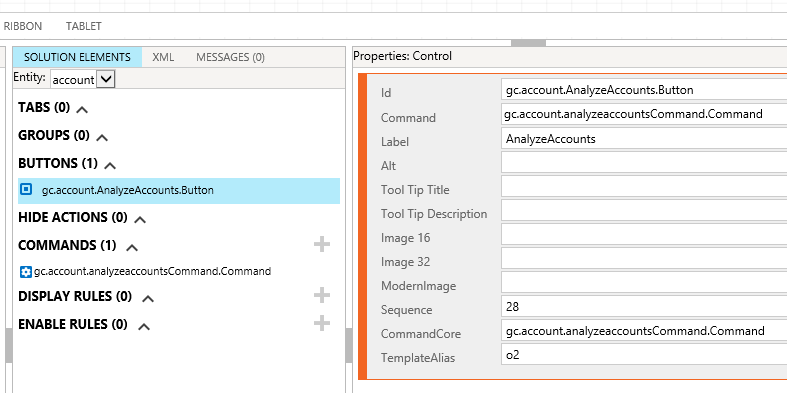Screen dimensions: 787x393
Task: Click the gray splitter handle above Properties
Action: tap(528, 43)
